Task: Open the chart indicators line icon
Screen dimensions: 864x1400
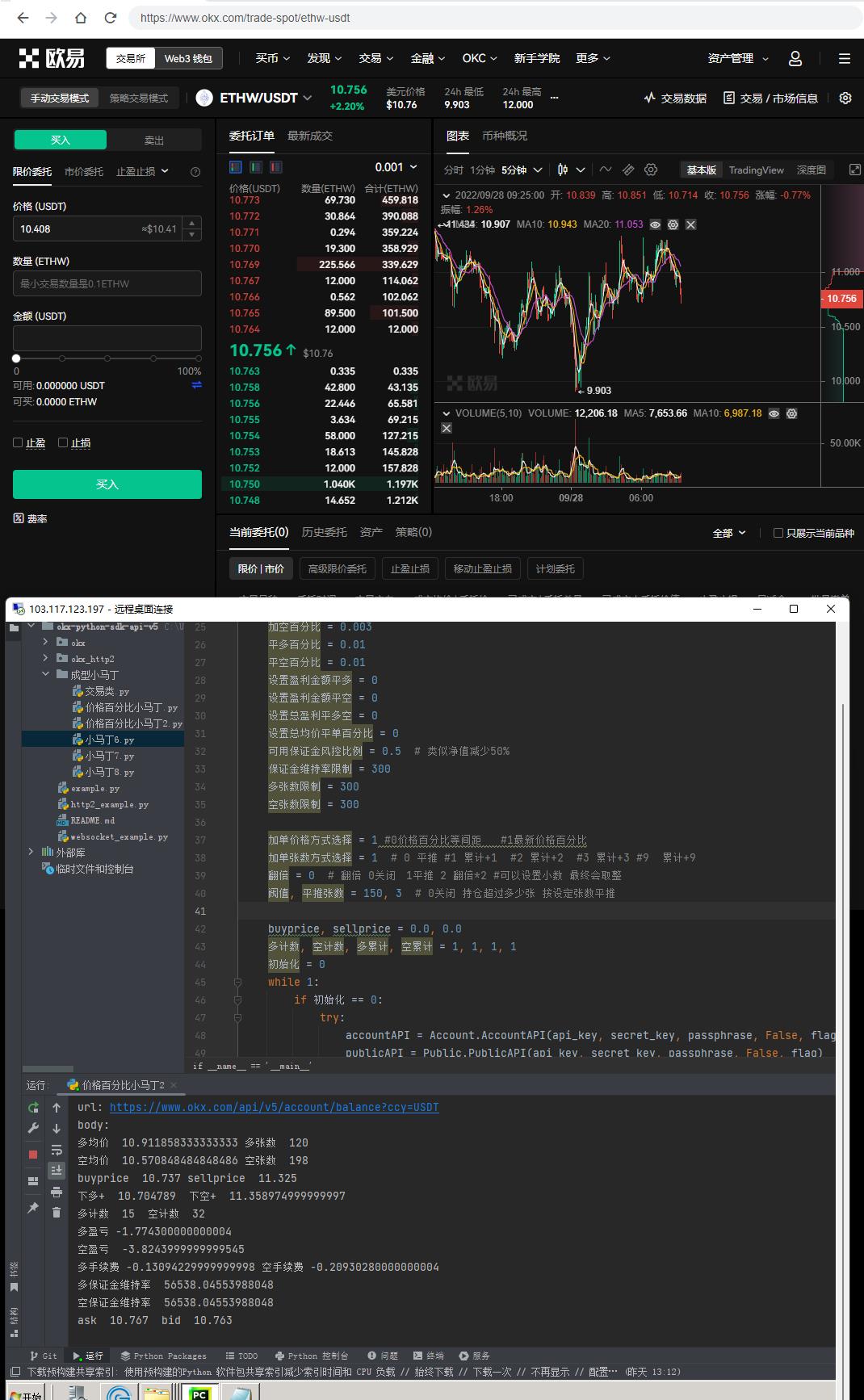Action: coord(606,170)
